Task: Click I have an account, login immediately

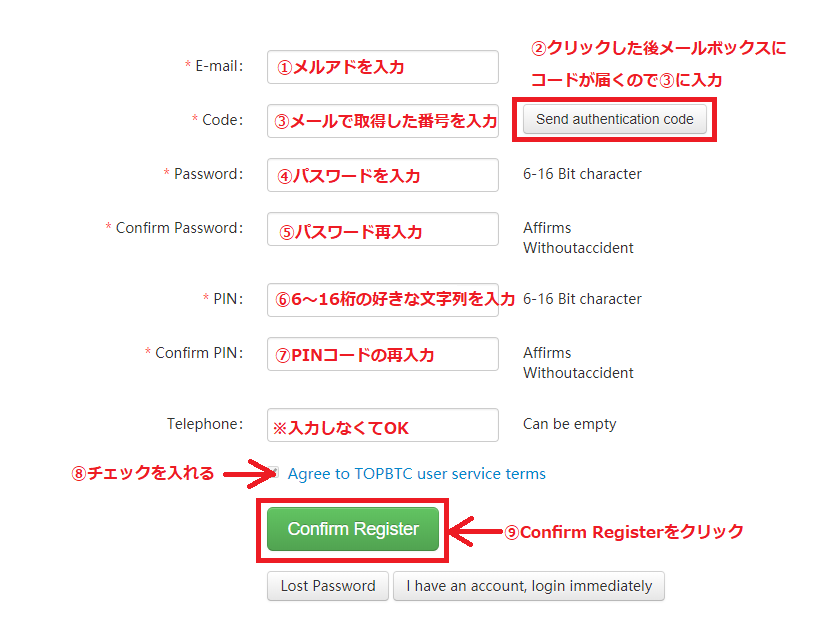Action: [529, 586]
